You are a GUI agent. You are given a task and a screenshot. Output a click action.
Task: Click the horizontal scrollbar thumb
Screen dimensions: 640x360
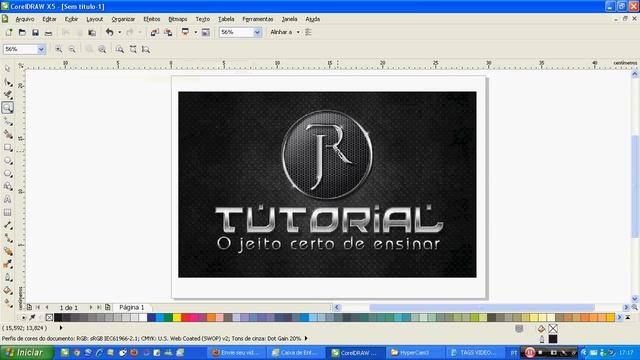pyautogui.click(x=482, y=307)
